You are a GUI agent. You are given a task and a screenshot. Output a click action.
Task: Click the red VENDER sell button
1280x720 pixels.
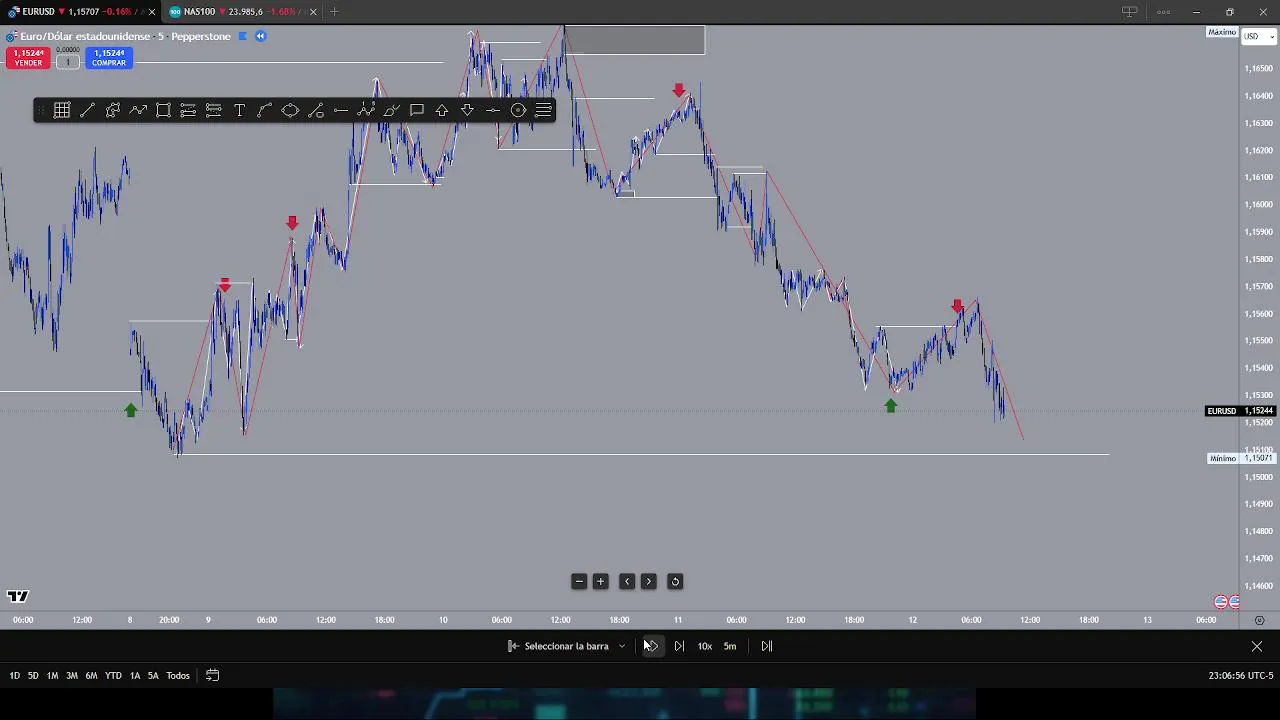(x=28, y=58)
